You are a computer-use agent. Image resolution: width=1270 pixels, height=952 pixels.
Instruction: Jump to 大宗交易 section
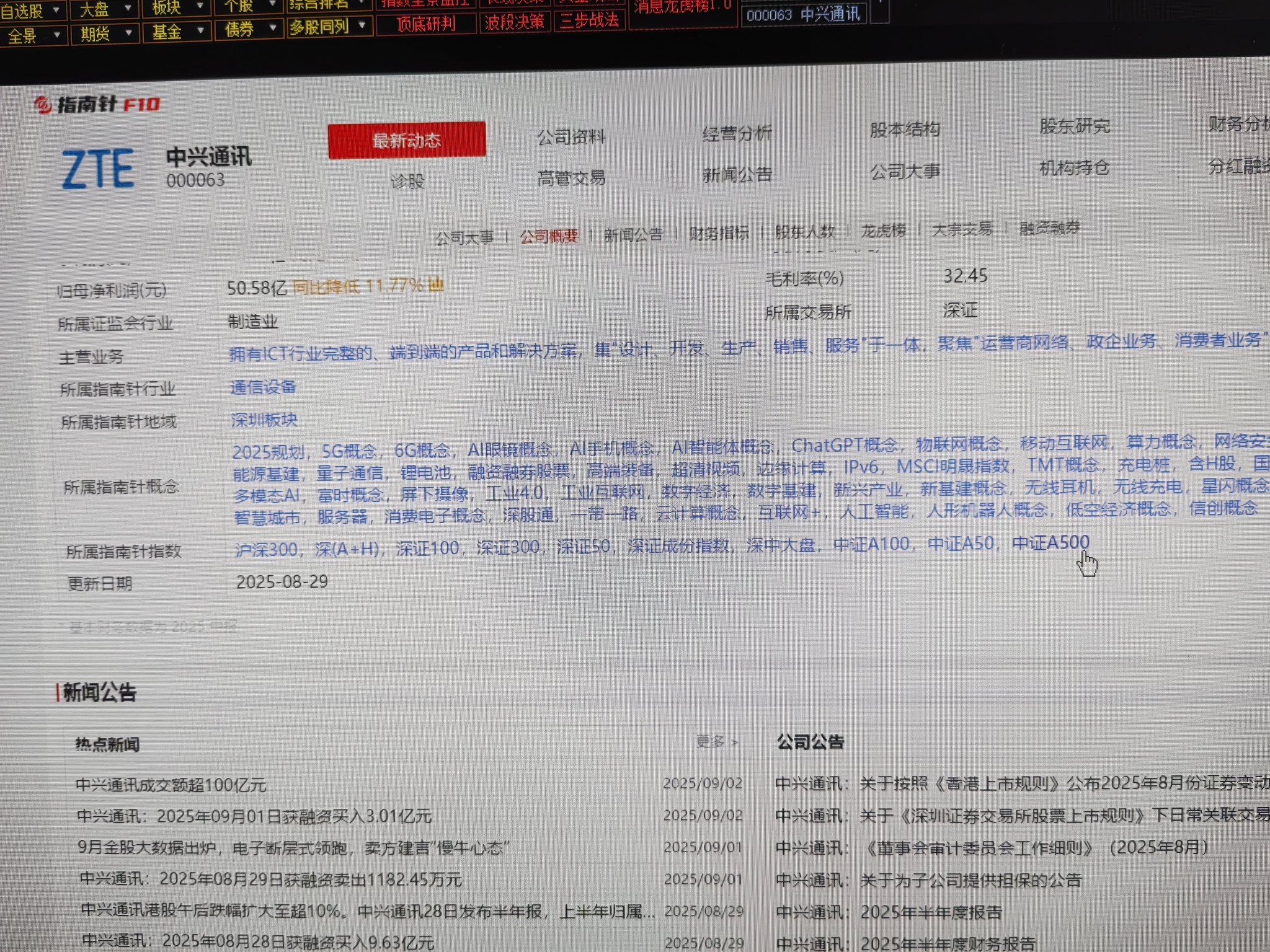click(962, 229)
